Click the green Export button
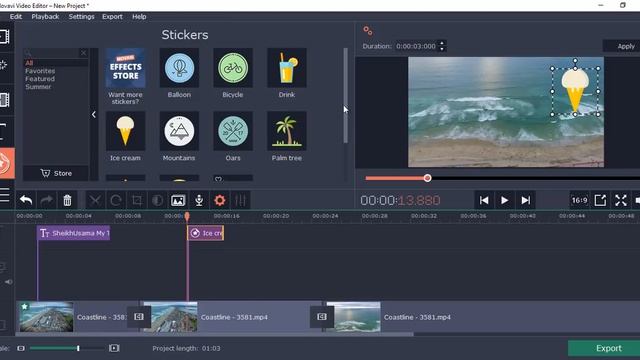Image resolution: width=640 pixels, height=360 pixels. click(604, 348)
